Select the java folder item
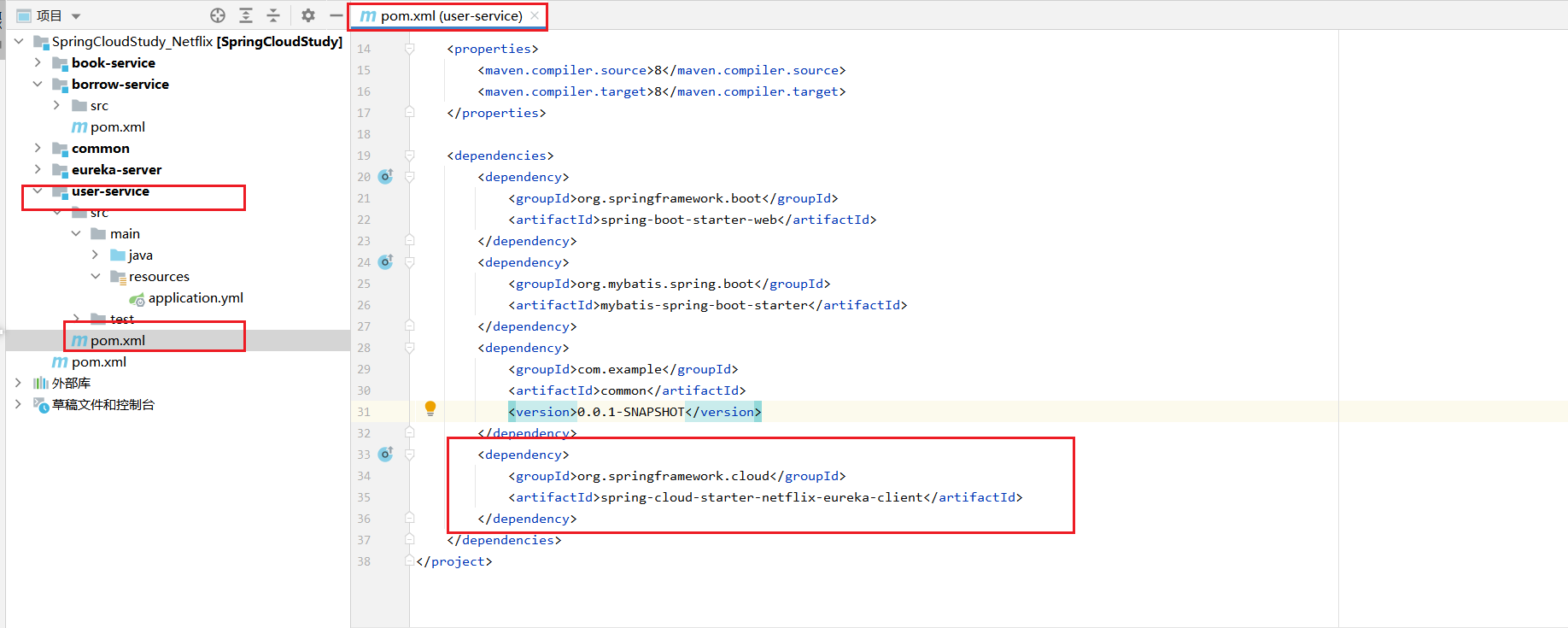 (141, 255)
